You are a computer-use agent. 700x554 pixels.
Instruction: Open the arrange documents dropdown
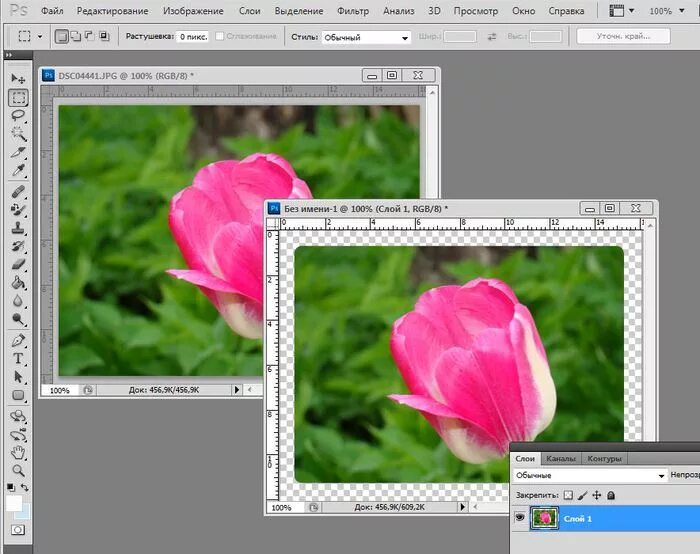point(621,11)
